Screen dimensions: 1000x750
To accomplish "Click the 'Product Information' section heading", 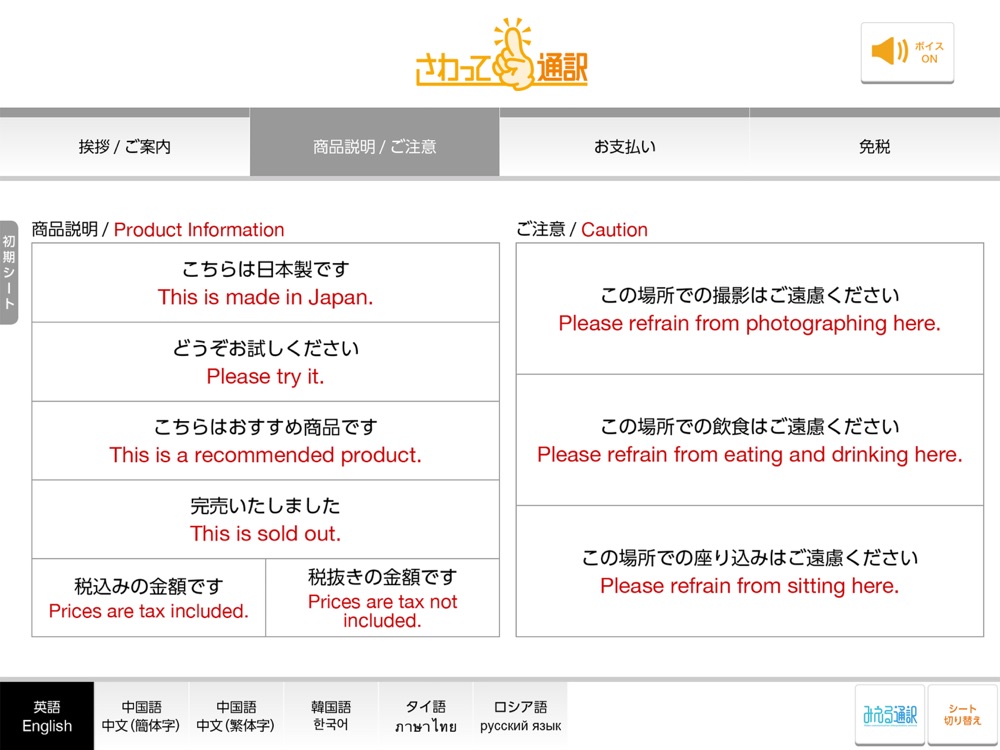I will (199, 230).
